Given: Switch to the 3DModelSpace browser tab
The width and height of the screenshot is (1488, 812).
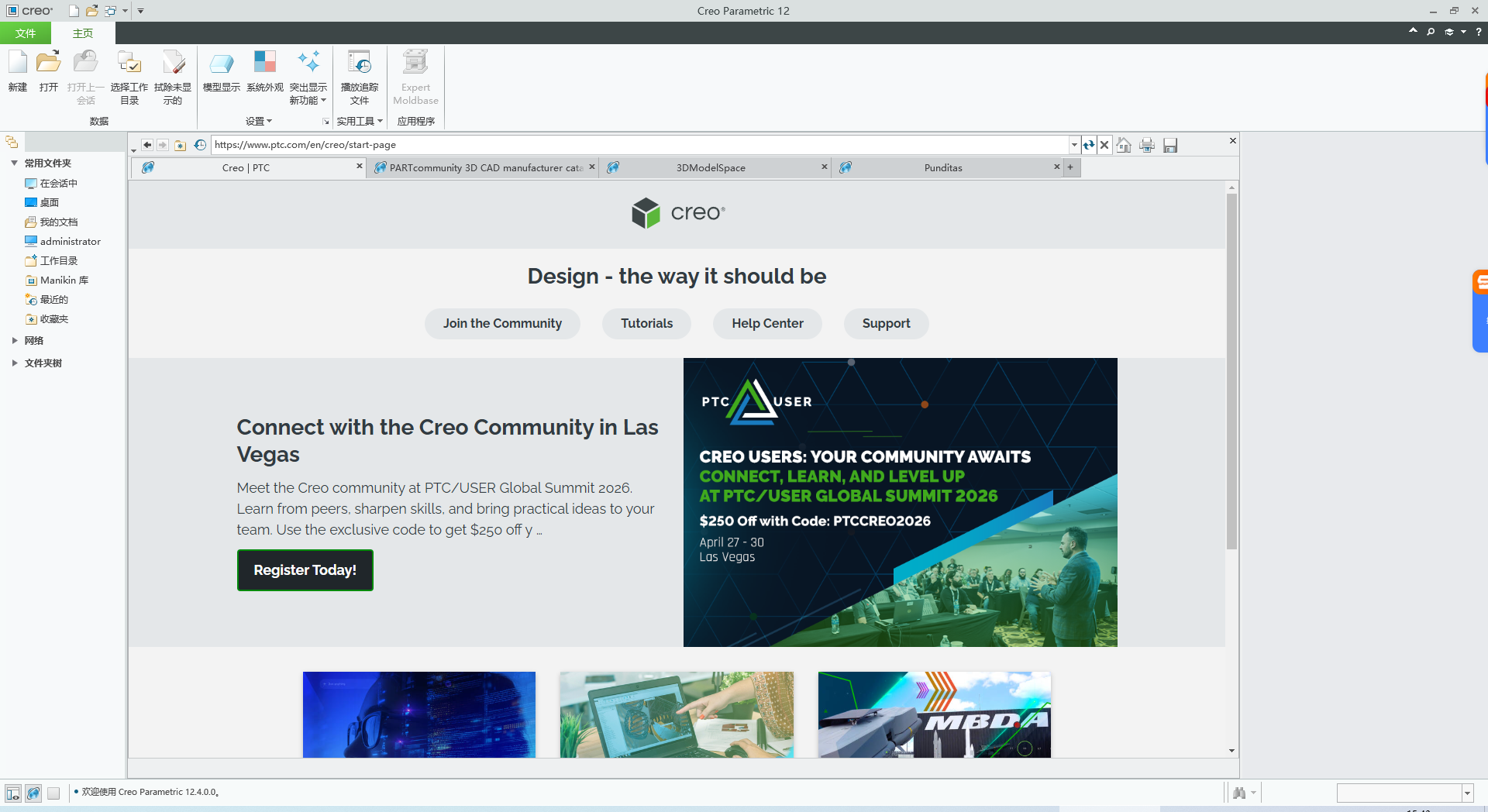Looking at the screenshot, I should click(711, 167).
